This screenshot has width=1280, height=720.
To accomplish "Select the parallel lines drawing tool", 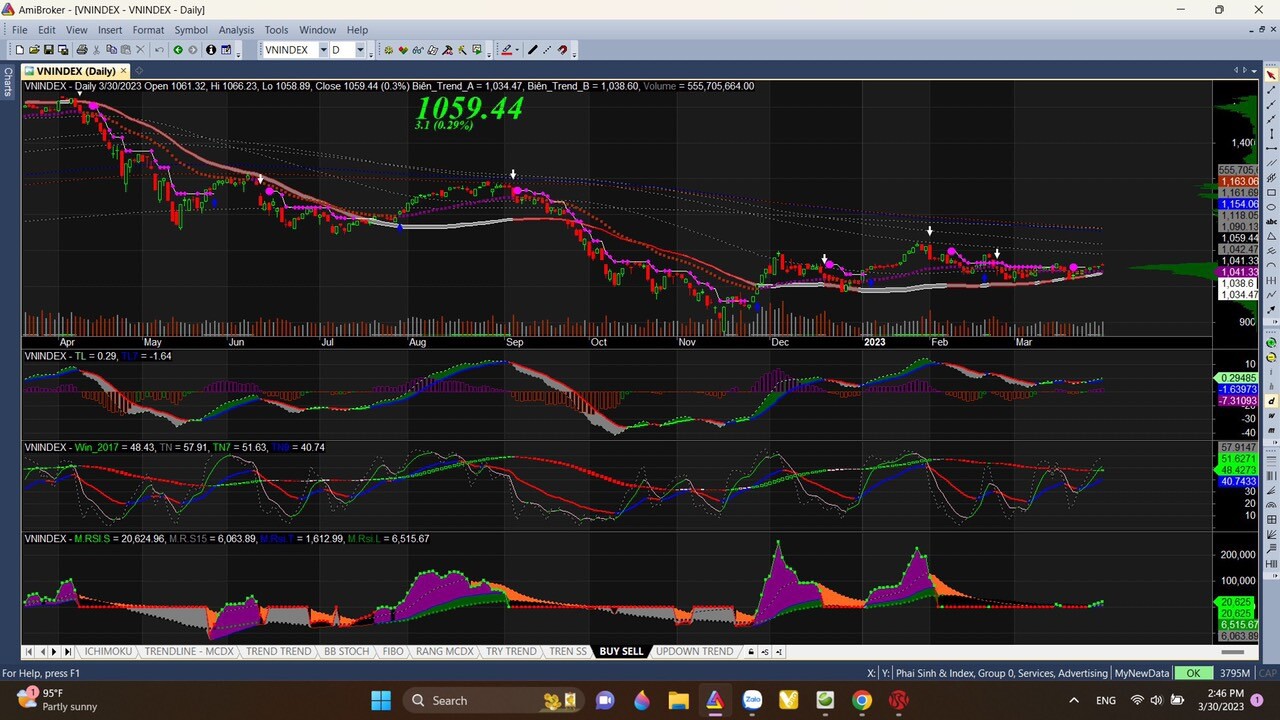I will (x=1271, y=163).
